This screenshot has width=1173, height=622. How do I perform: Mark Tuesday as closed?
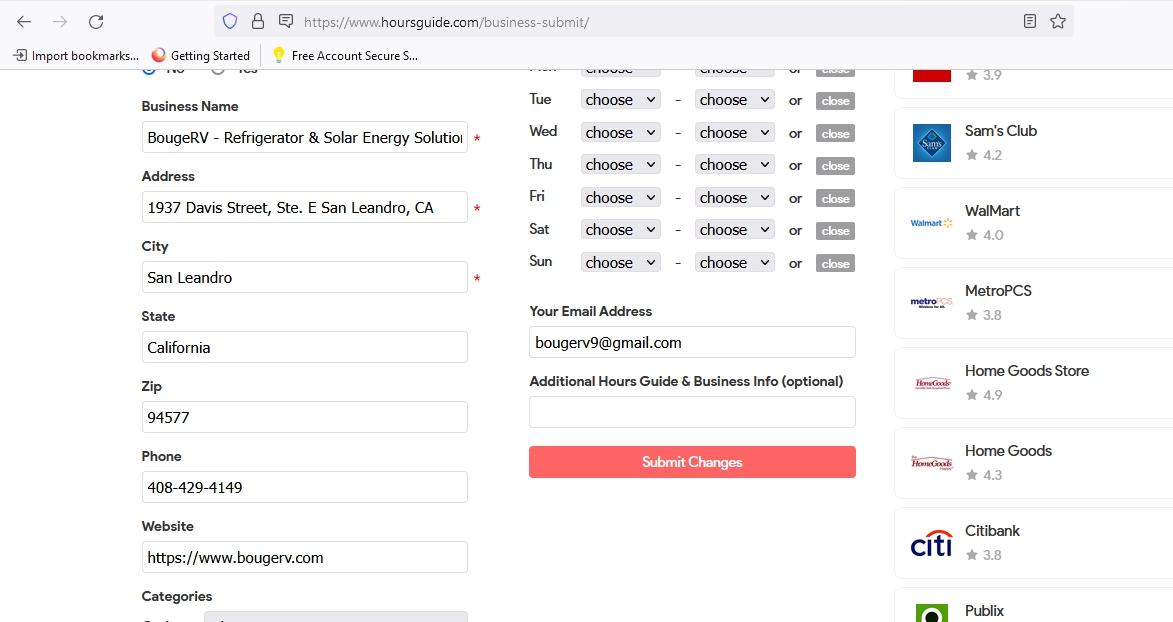tap(835, 101)
